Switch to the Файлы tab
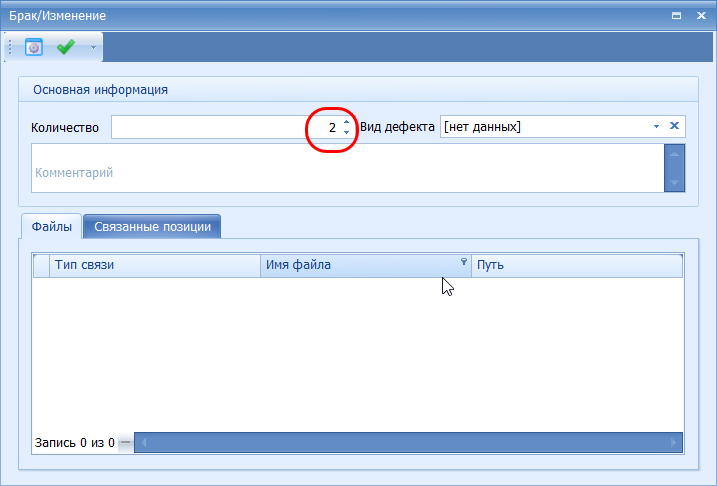This screenshot has height=486, width=717. tap(51, 227)
